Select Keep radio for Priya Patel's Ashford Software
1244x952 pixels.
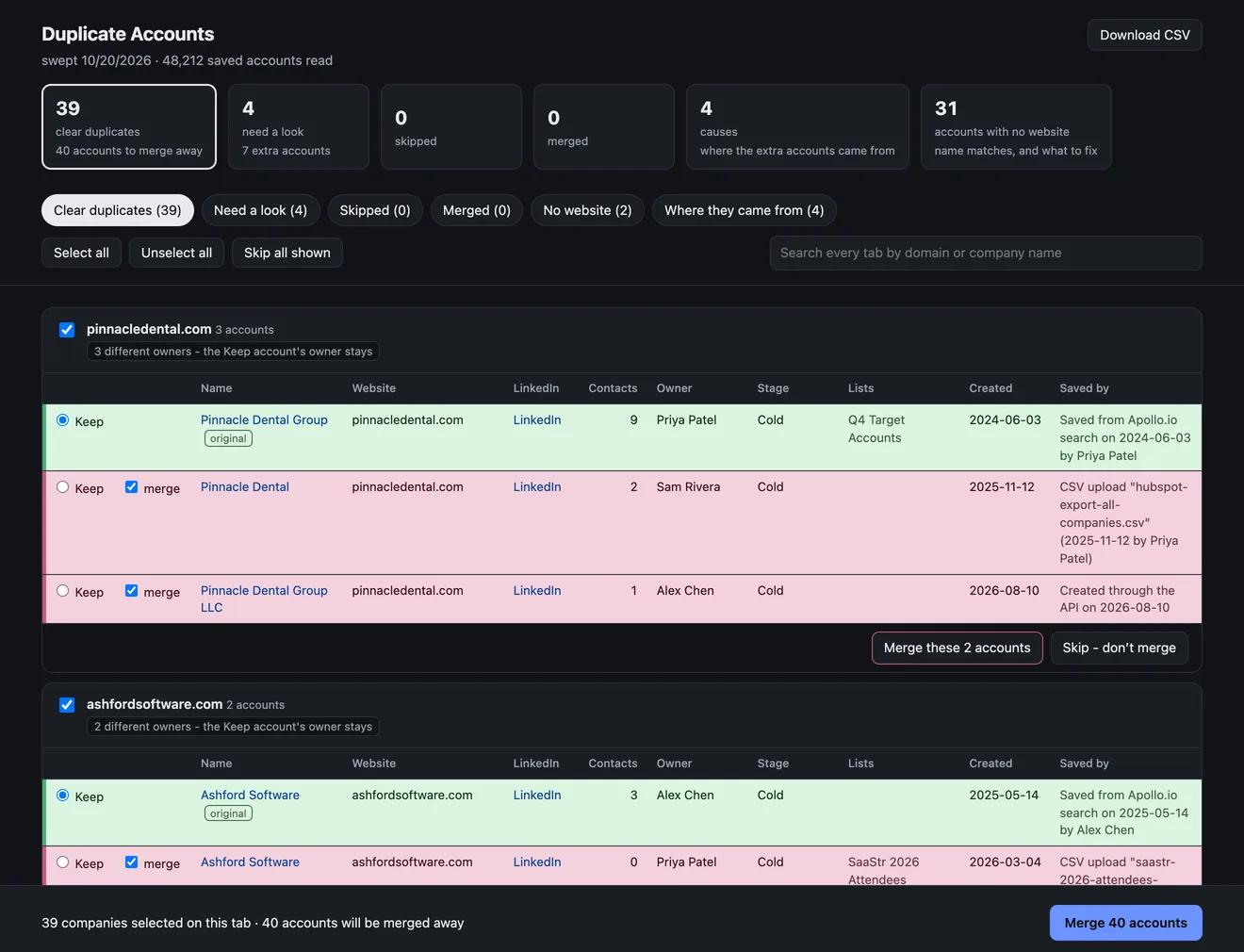(x=63, y=862)
